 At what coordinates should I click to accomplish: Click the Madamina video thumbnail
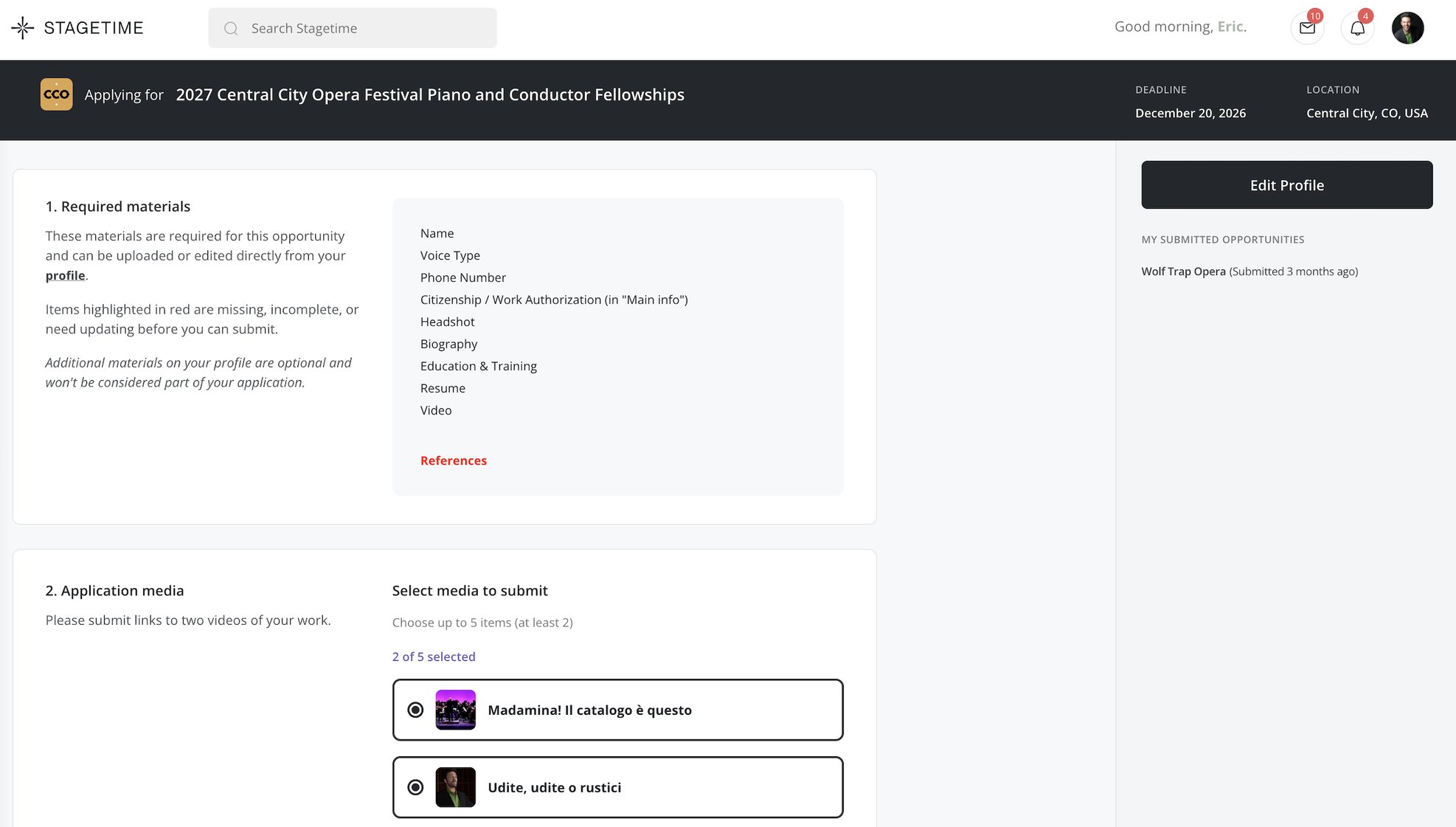tap(456, 710)
